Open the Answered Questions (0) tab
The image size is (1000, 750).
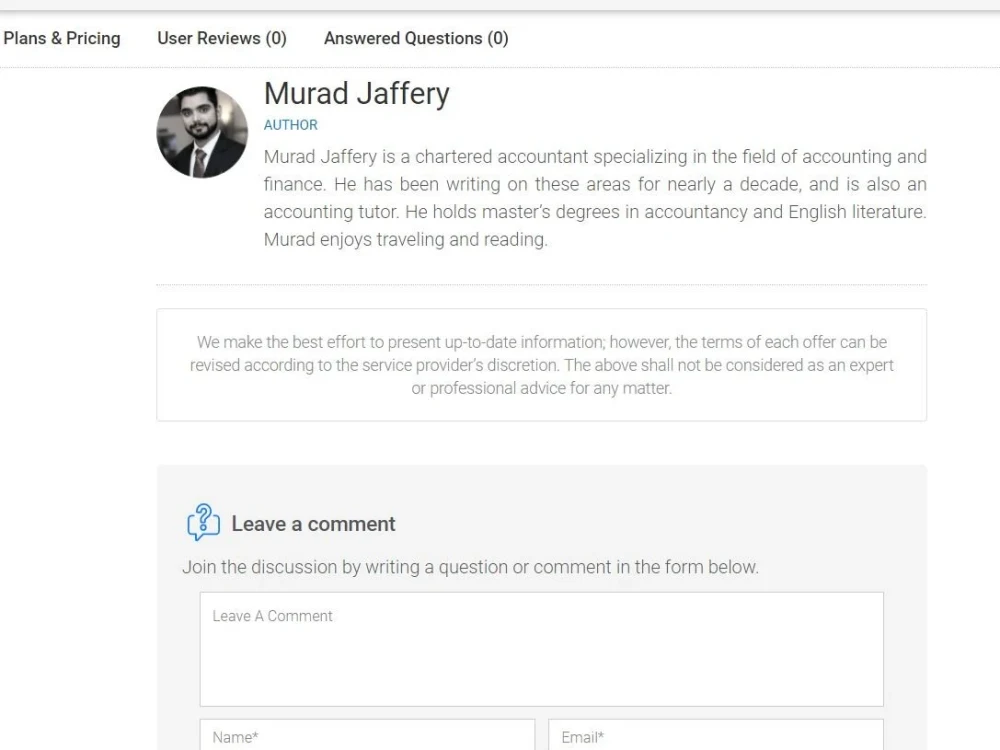[x=416, y=38]
